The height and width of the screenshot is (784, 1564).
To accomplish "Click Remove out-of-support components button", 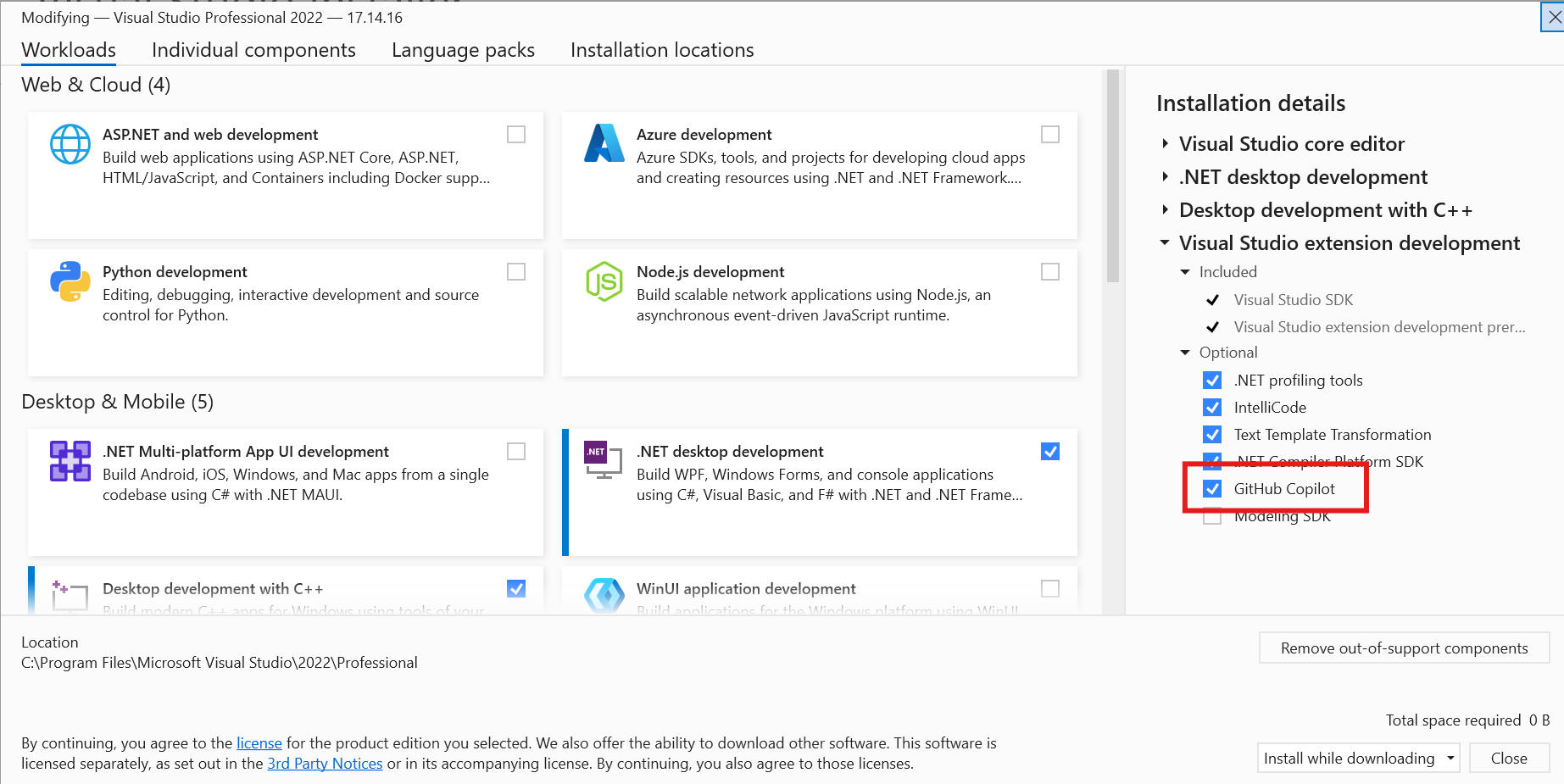I will [1405, 648].
